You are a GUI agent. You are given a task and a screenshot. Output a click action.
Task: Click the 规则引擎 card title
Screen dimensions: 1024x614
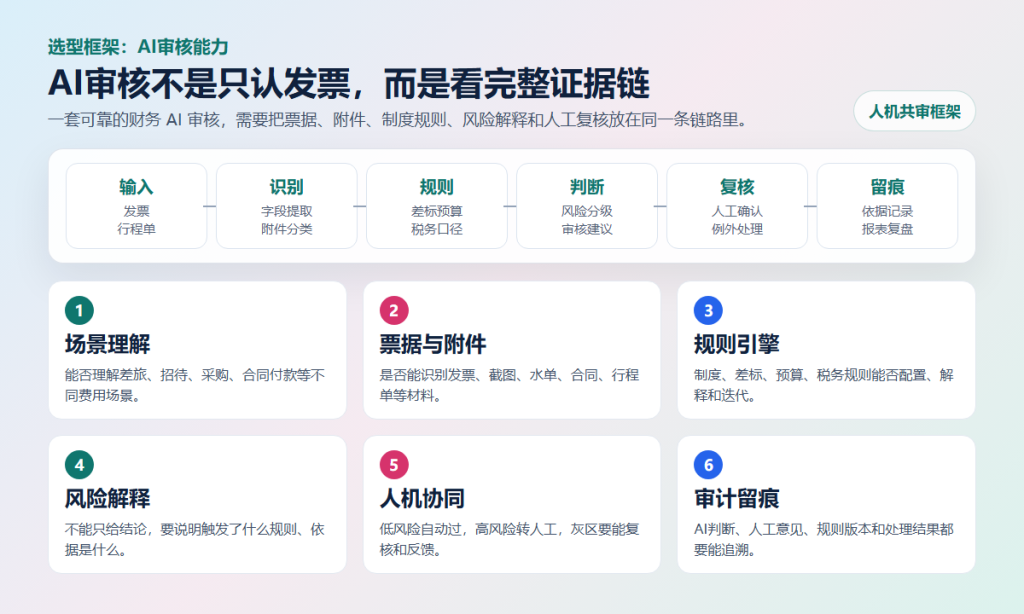[737, 344]
